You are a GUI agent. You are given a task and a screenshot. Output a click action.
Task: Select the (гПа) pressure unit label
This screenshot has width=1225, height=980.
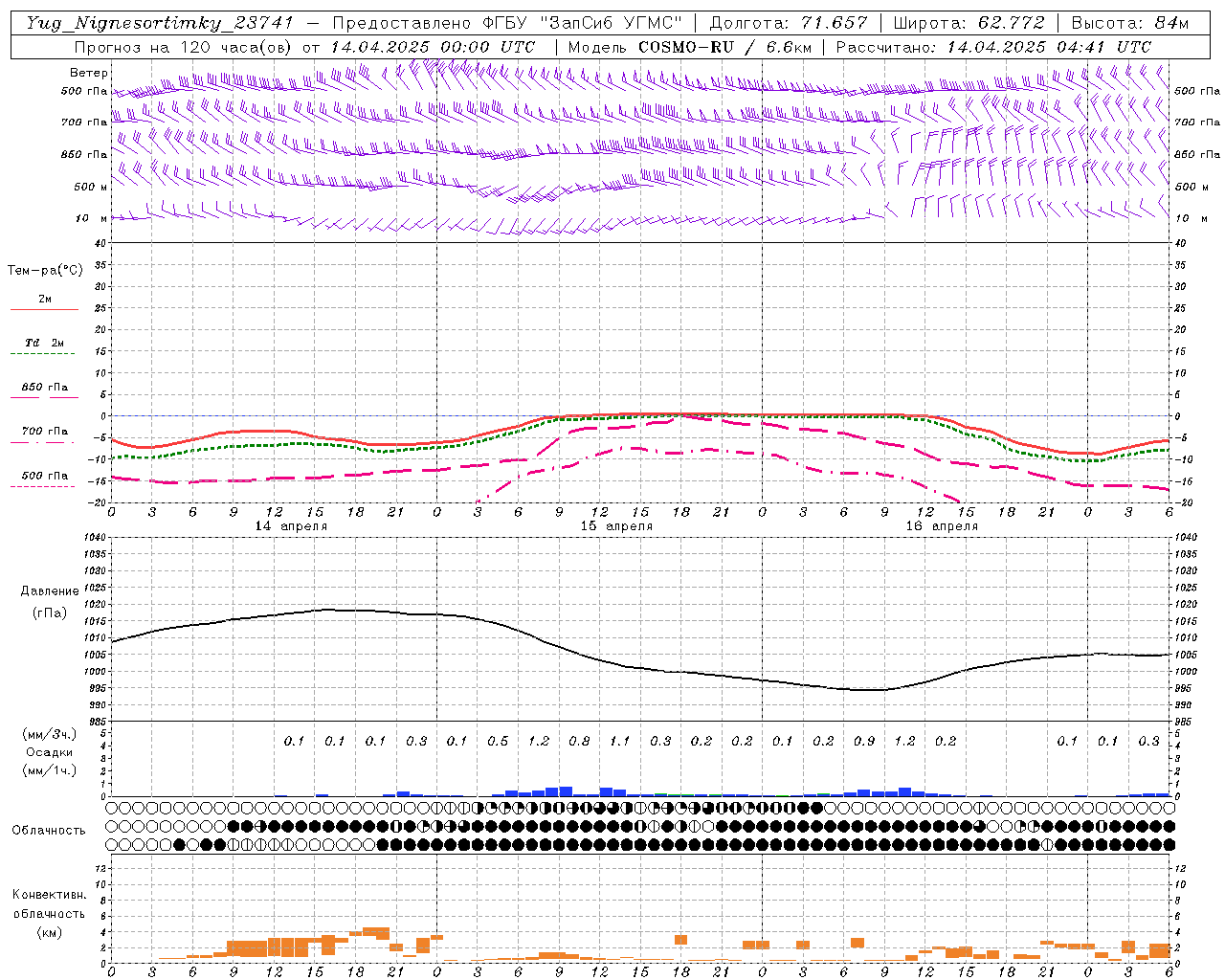(49, 612)
